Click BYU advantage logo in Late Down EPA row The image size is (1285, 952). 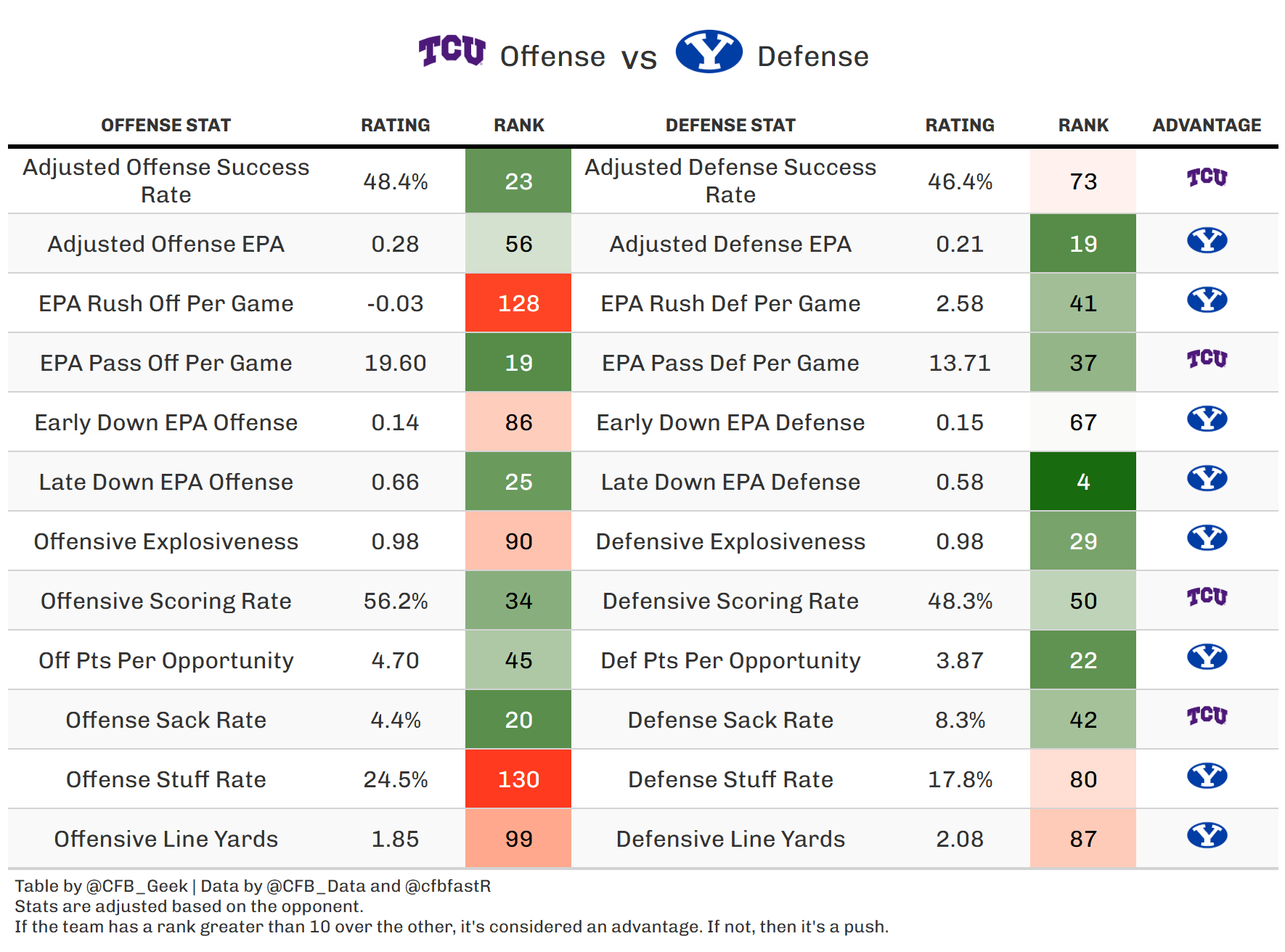coord(1207,478)
